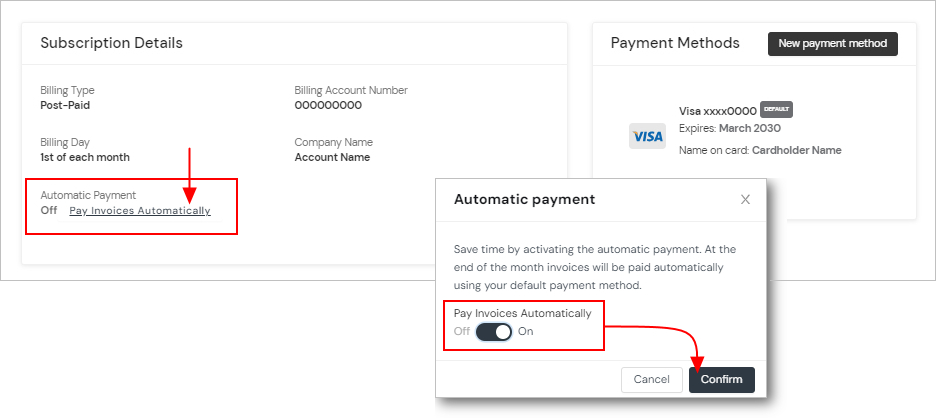Click the Billing Account Number value 000000000
The height and width of the screenshot is (418, 936).
[328, 105]
